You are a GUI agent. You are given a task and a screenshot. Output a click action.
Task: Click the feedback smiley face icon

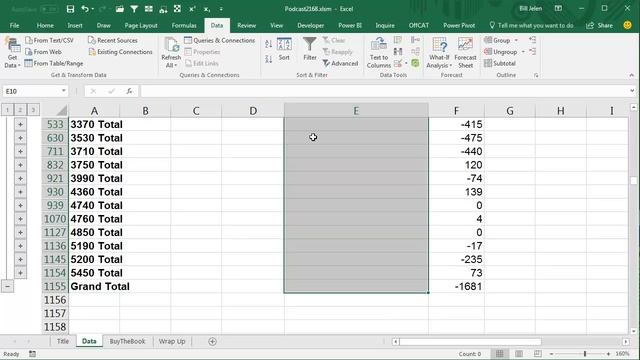(x=627, y=25)
